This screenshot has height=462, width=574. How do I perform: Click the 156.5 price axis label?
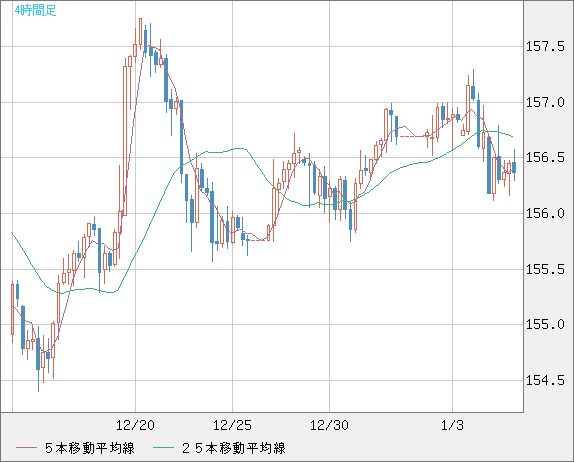click(x=545, y=158)
